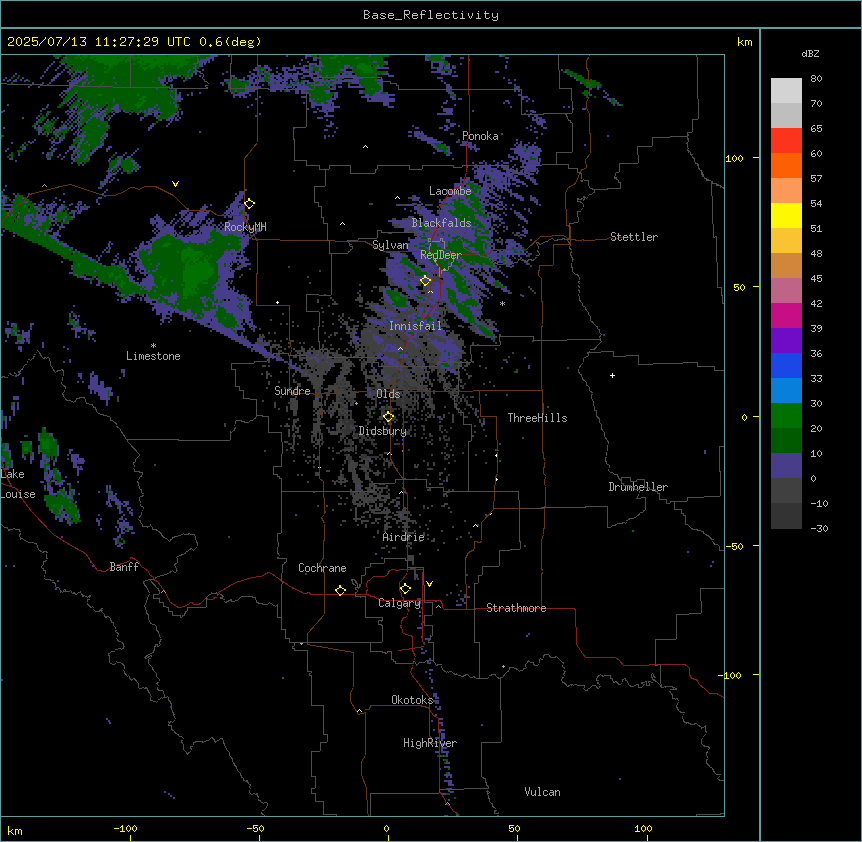Click the Base_Reflectivity title text
The width and height of the screenshot is (862, 842).
[x=431, y=15]
